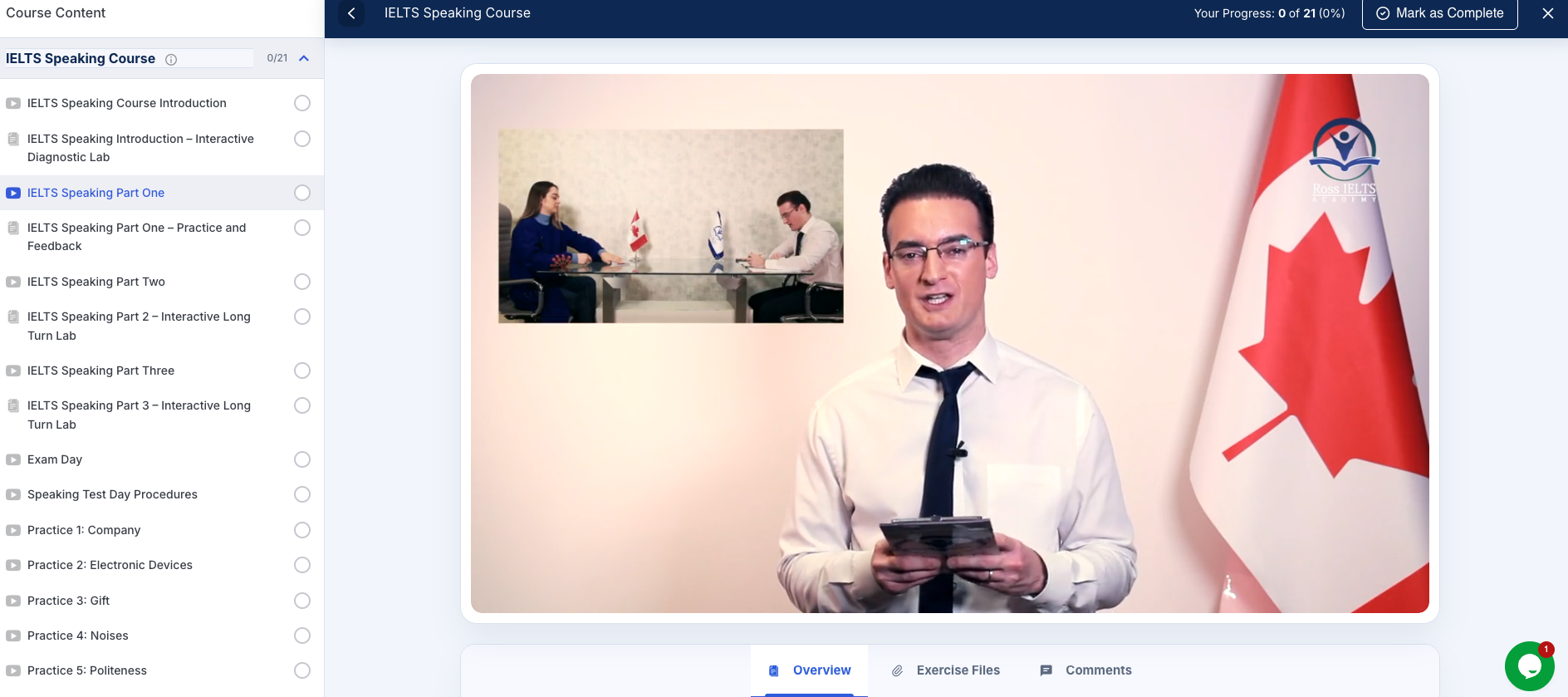Toggle completion circle for Interactive Diagnostic Lab

pos(302,139)
